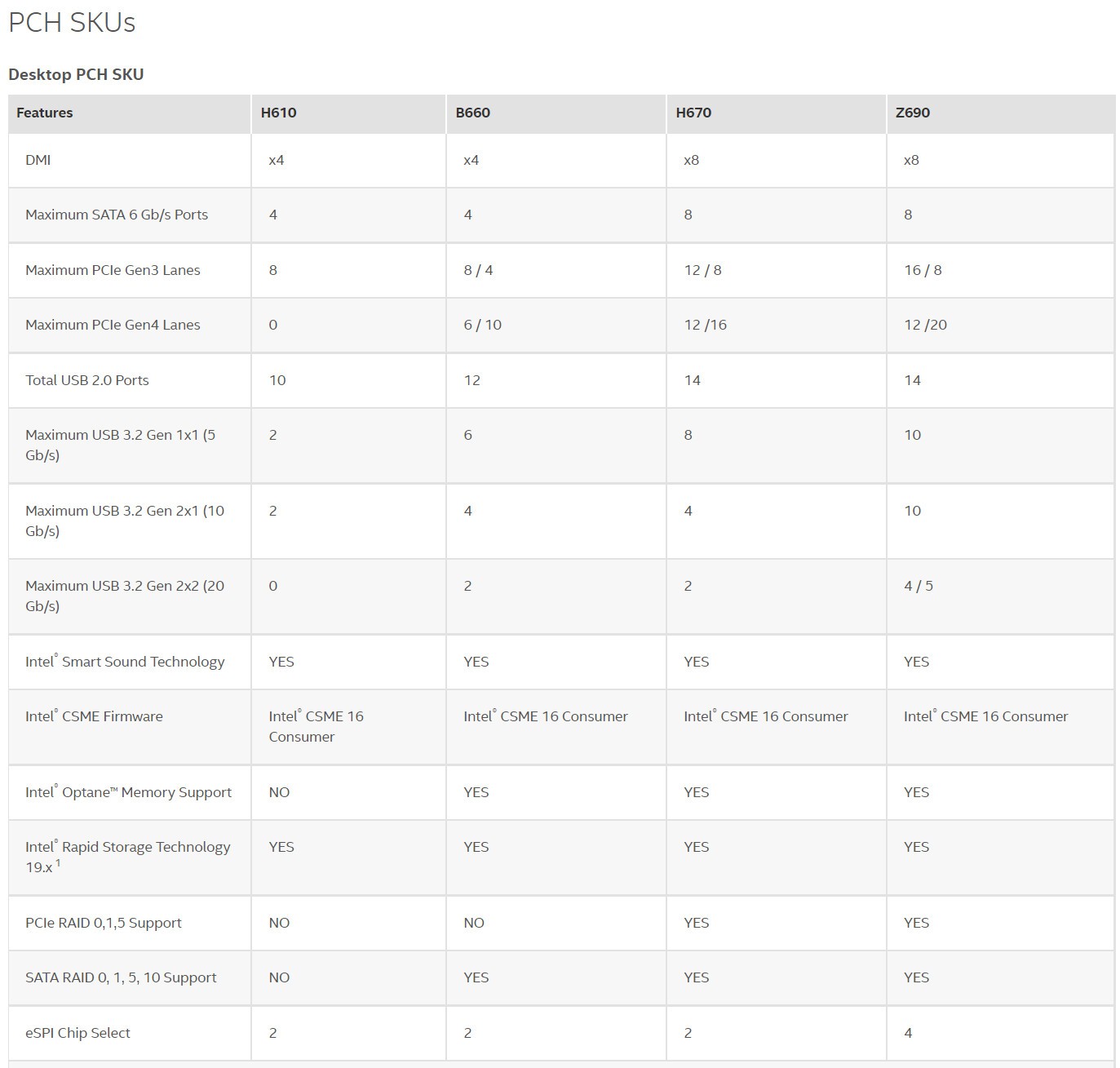Click the H670 PCIe RAID YES value
The width and height of the screenshot is (1120, 1068).
pos(696,923)
